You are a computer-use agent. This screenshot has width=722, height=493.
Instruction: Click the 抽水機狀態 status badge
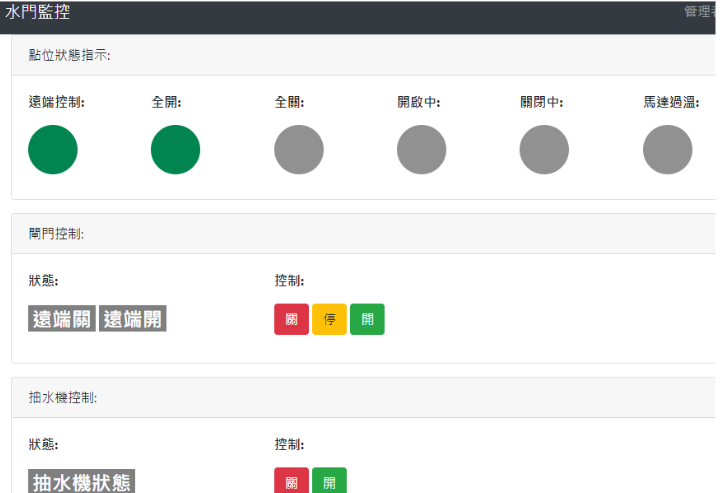[82, 482]
